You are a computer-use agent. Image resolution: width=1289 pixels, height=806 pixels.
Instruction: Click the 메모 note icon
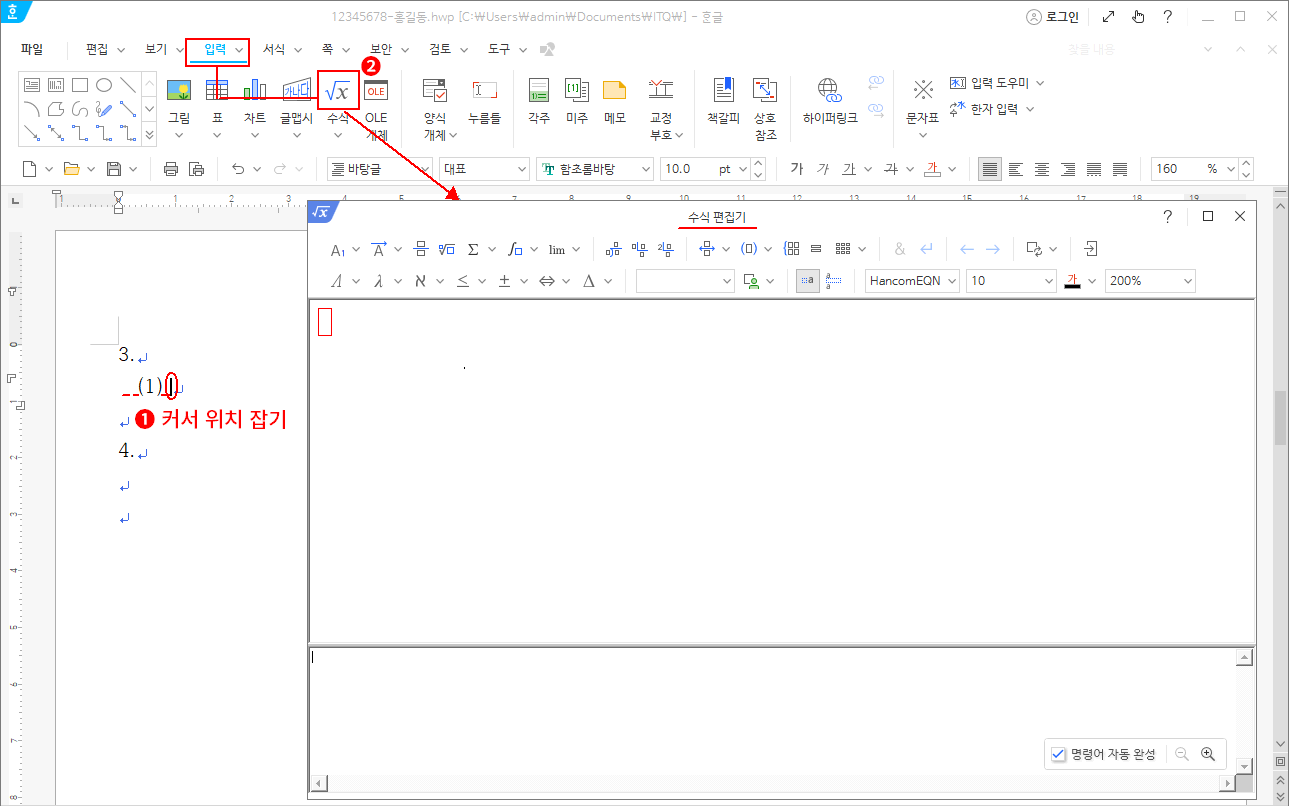(614, 91)
